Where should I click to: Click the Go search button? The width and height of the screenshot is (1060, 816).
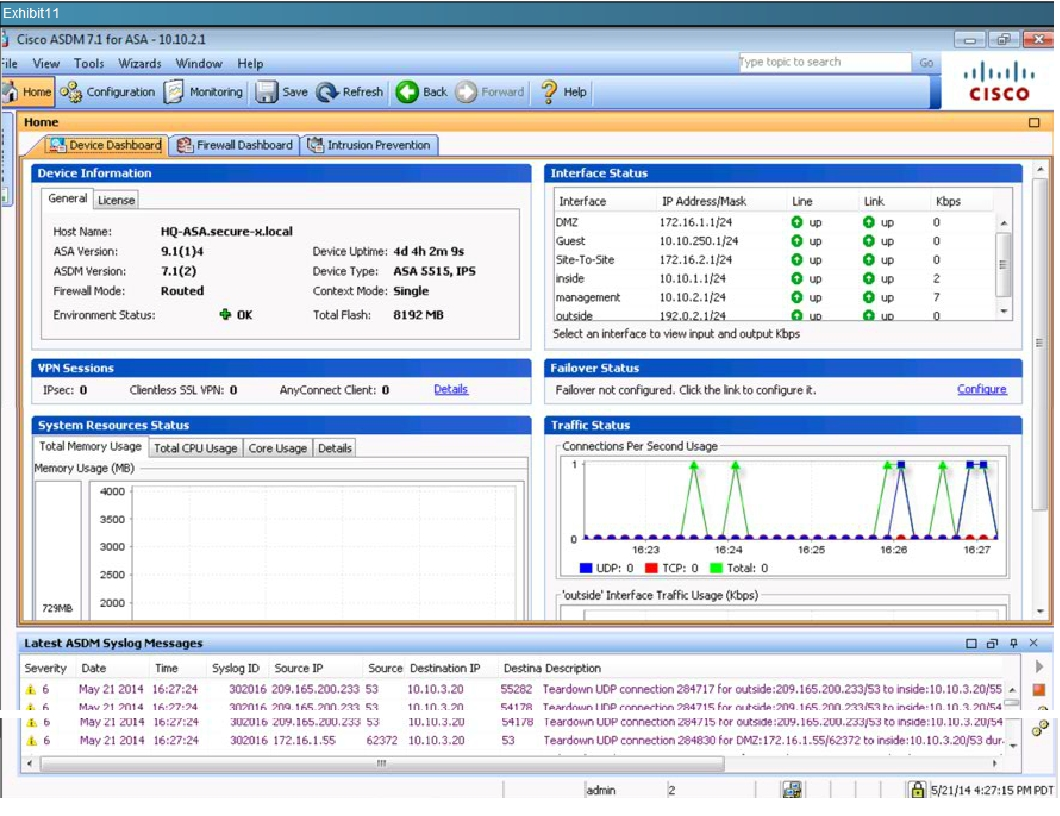coord(926,62)
